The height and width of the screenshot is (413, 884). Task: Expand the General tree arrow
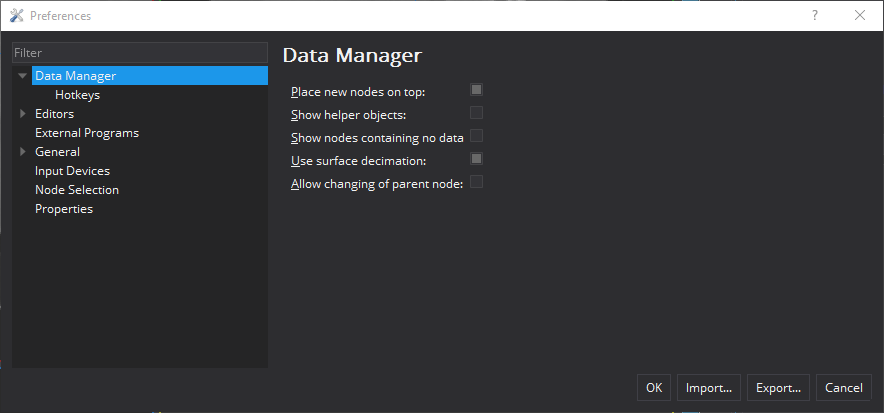pos(23,152)
